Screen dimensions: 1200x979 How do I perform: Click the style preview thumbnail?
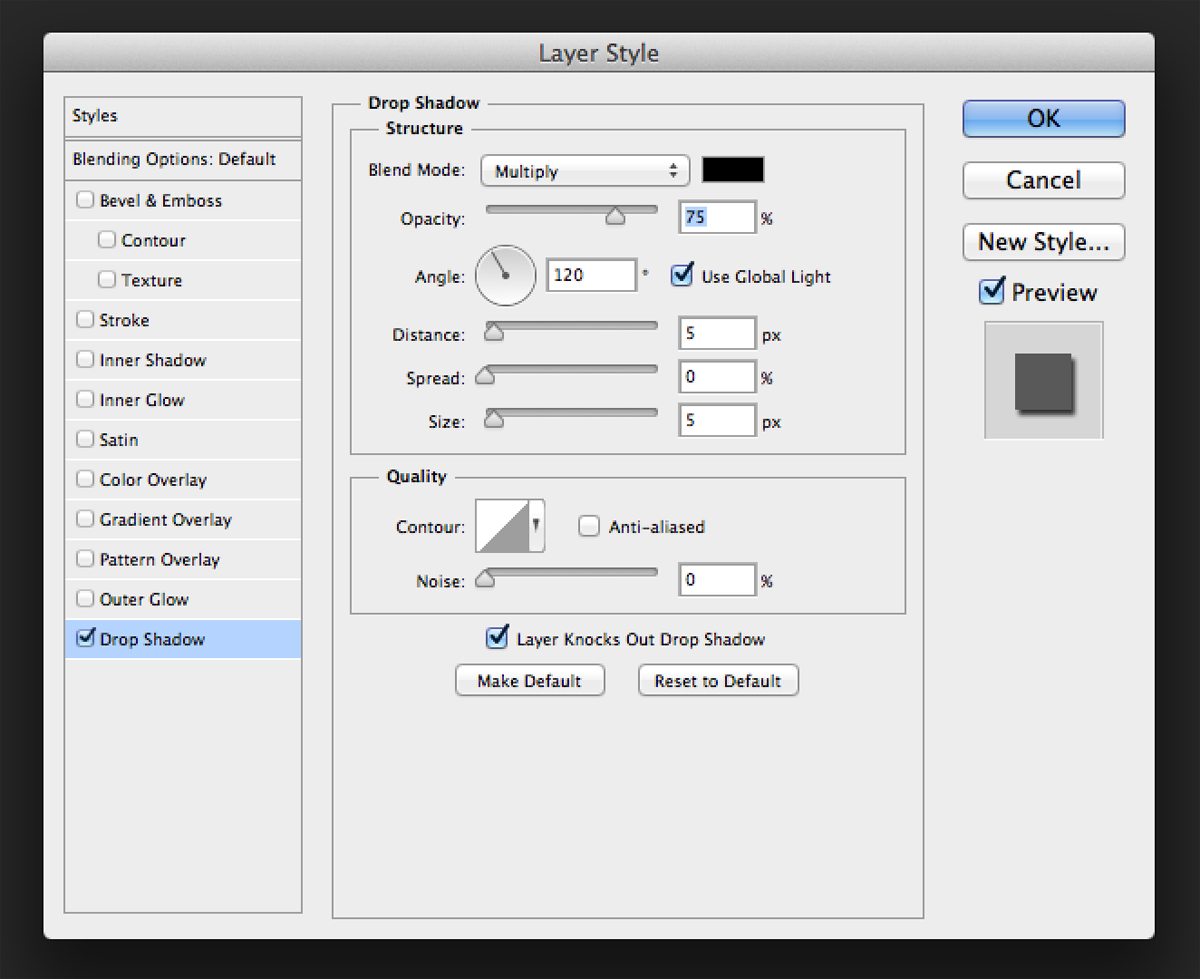coord(1044,380)
